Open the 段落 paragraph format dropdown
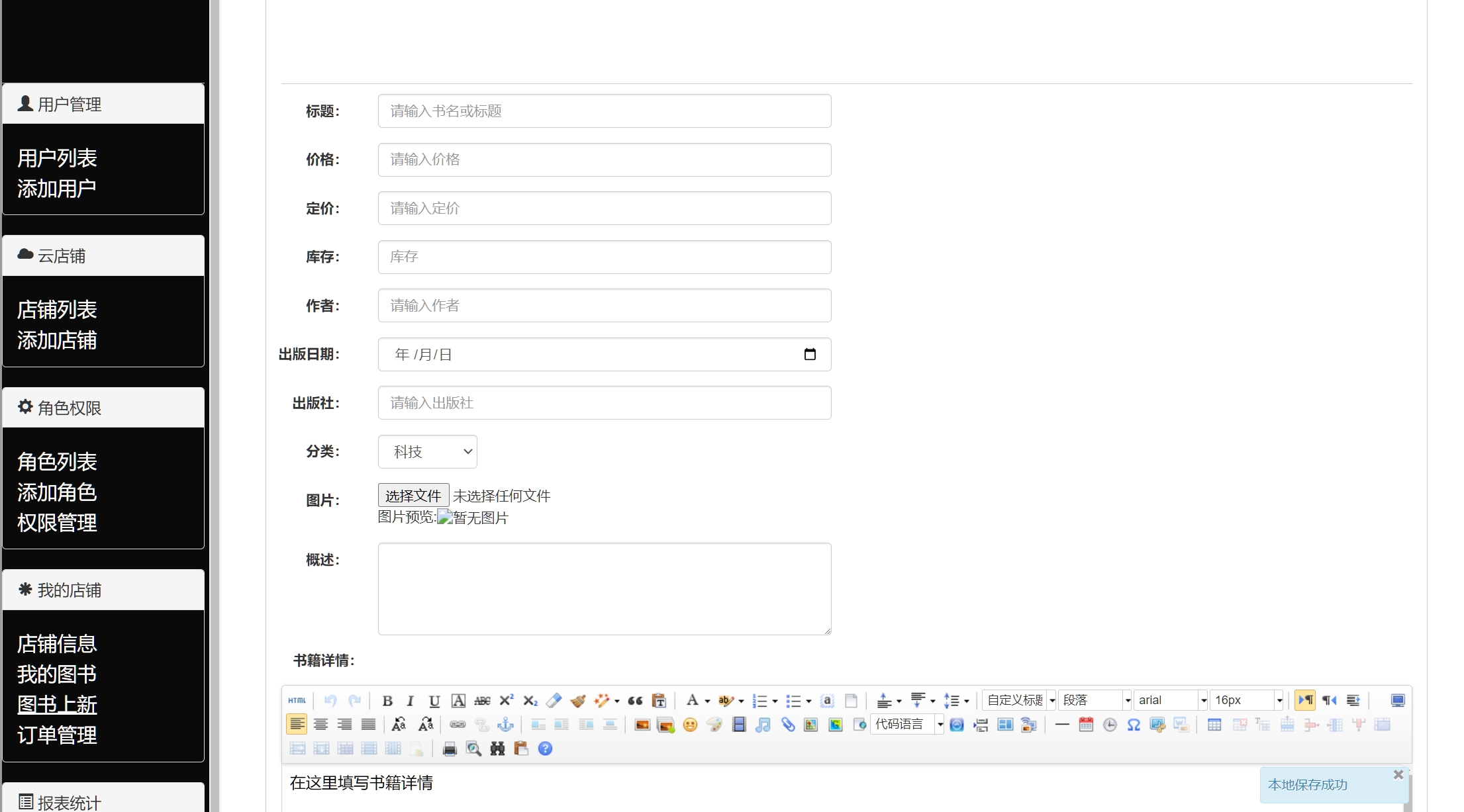Viewport: 1464px width, 812px height. tap(1095, 700)
